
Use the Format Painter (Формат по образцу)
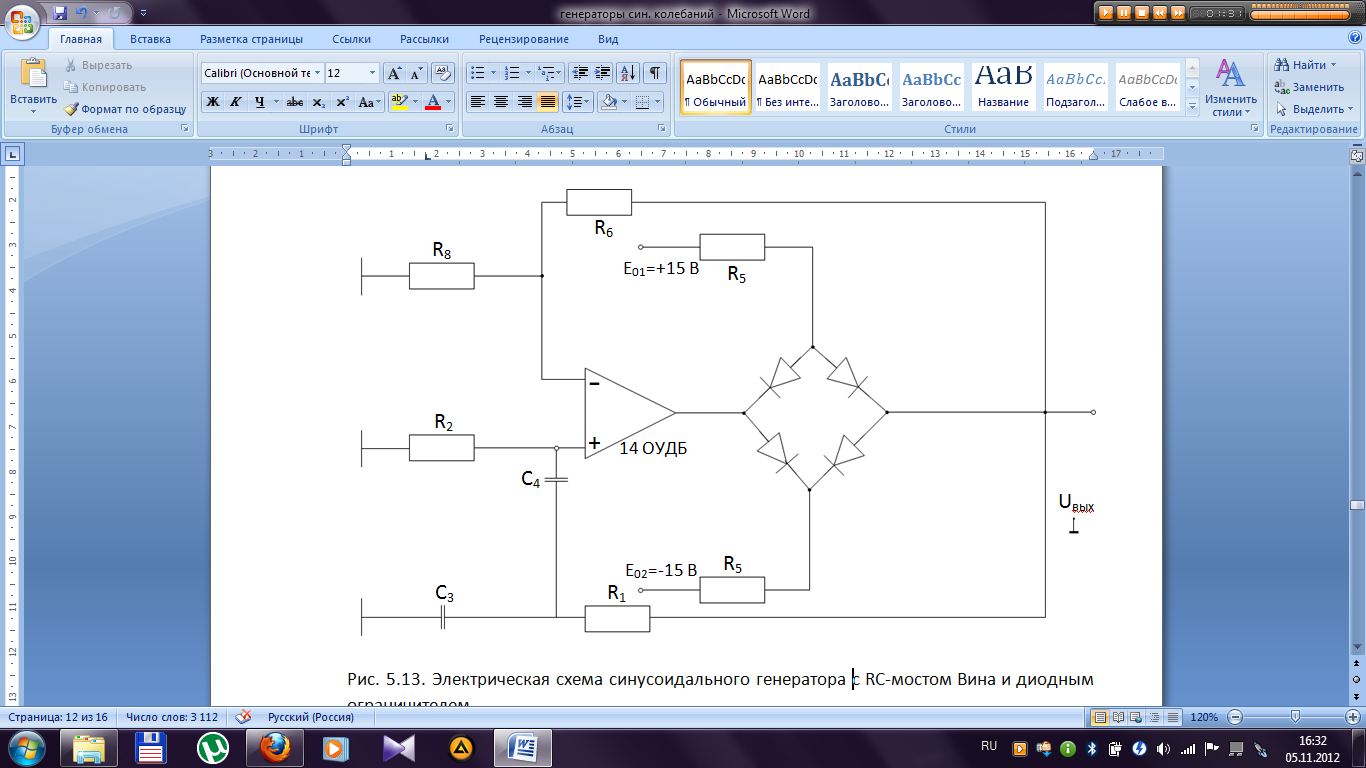(126, 109)
